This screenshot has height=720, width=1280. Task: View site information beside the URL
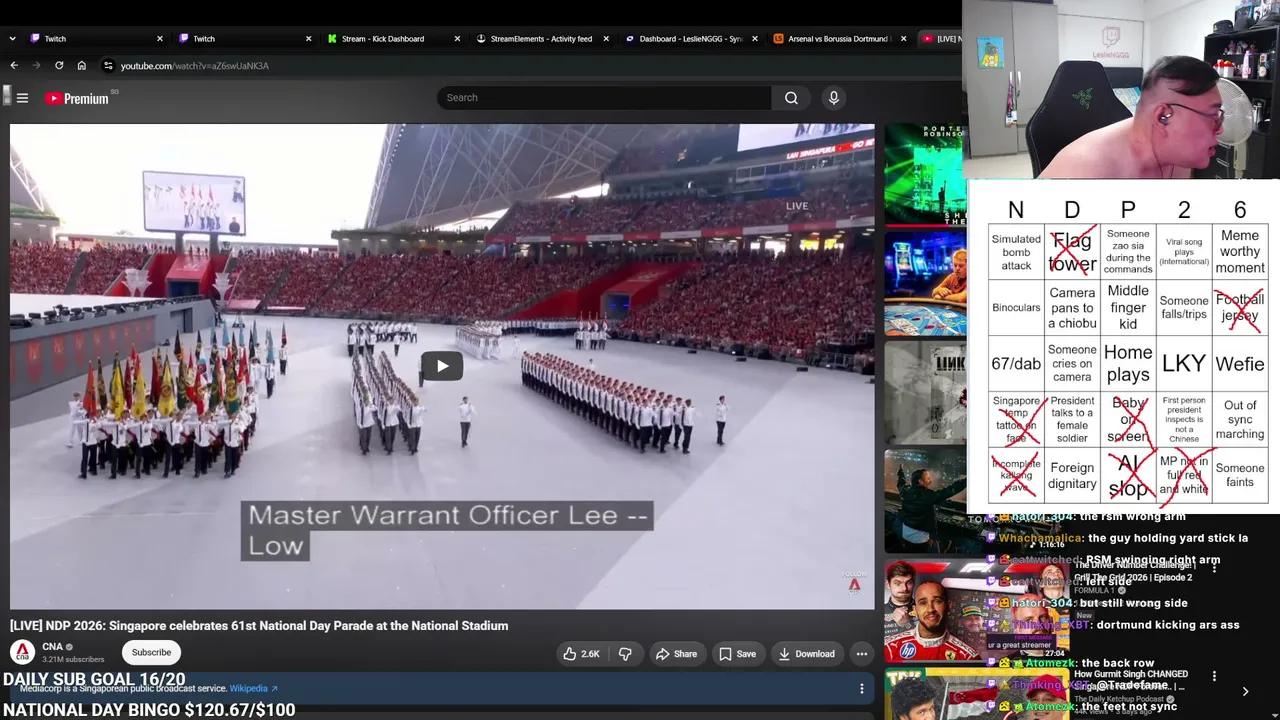click(x=108, y=66)
